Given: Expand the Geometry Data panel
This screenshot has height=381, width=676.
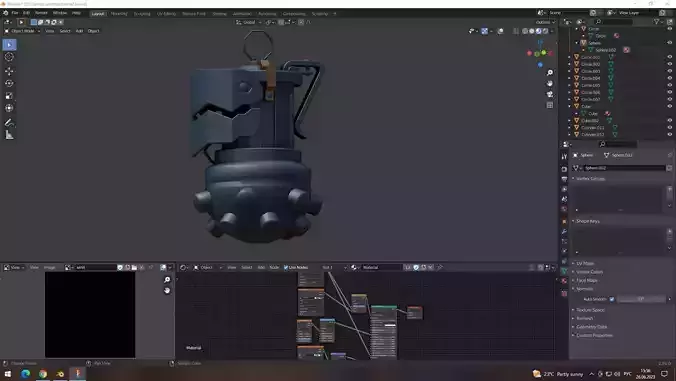Looking at the screenshot, I should pos(592,327).
